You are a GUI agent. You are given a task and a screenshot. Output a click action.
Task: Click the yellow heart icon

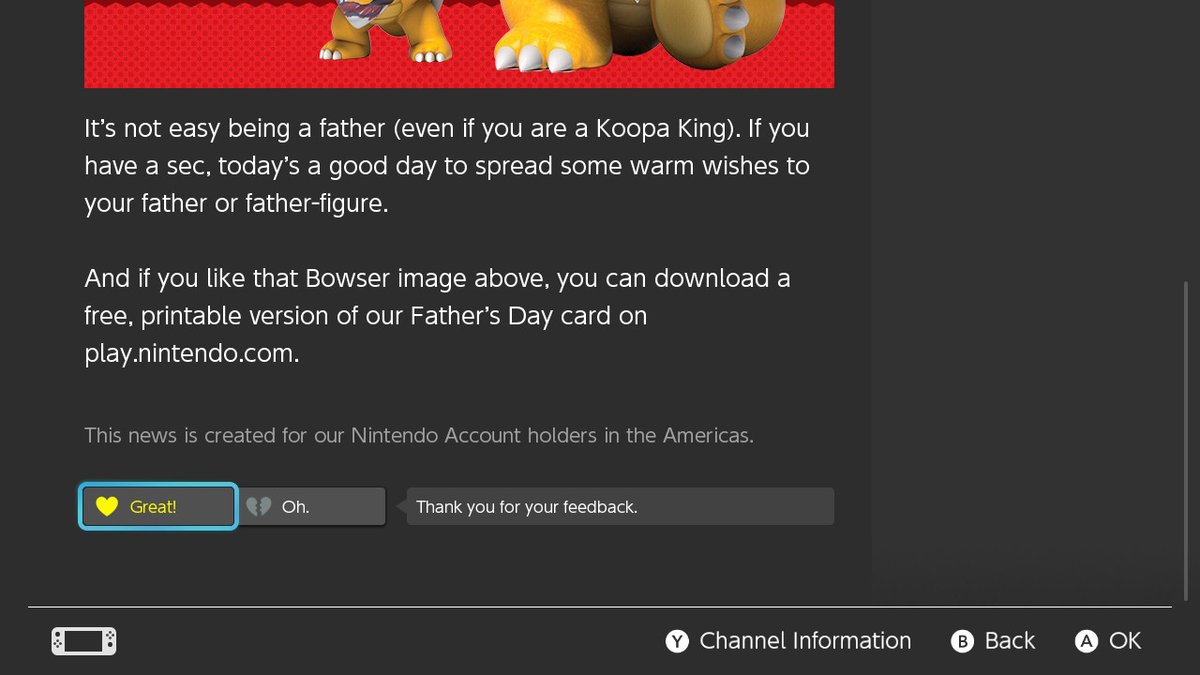pyautogui.click(x=106, y=507)
